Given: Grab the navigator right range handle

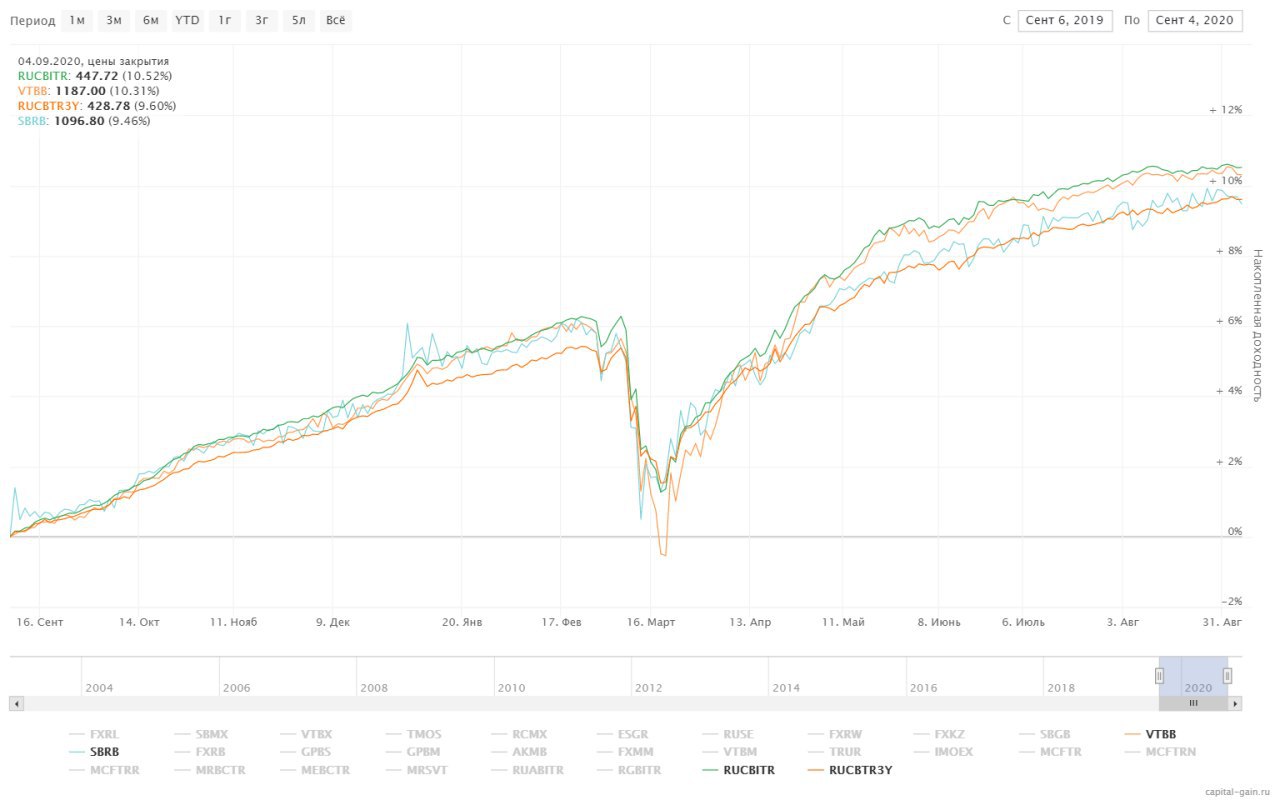Looking at the screenshot, I should click(1227, 676).
